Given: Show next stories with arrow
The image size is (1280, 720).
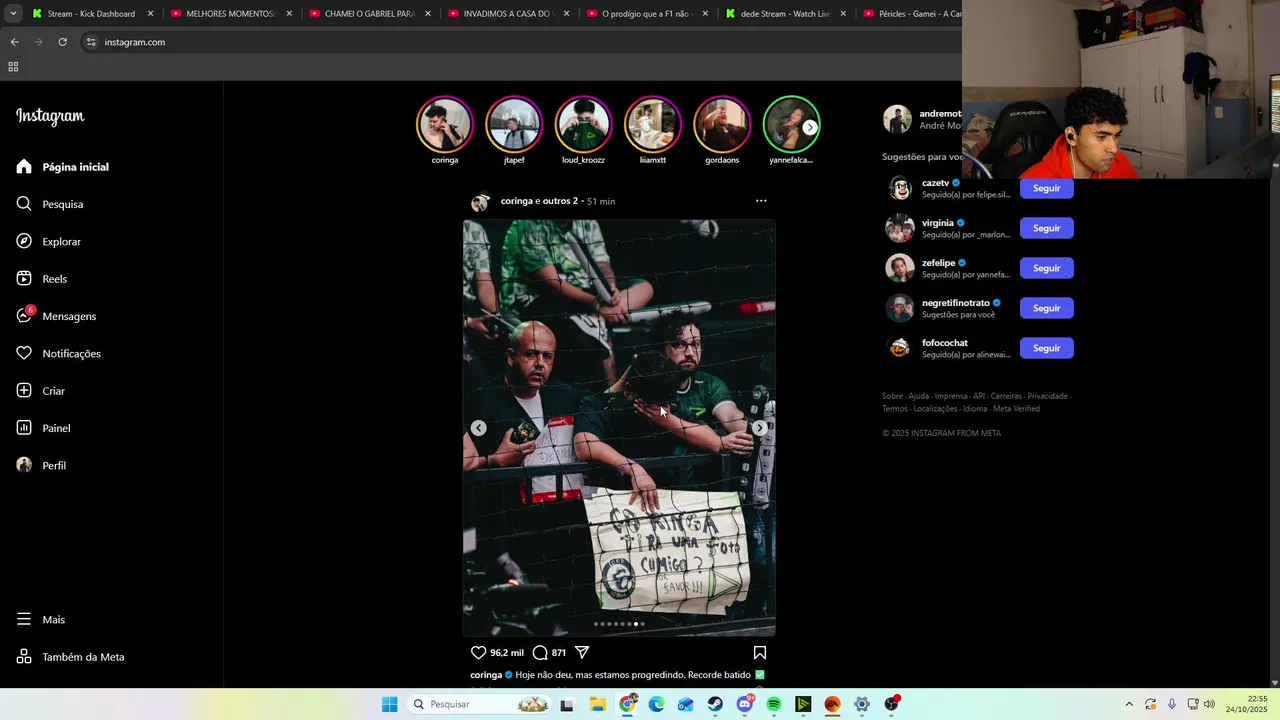Looking at the screenshot, I should point(810,127).
